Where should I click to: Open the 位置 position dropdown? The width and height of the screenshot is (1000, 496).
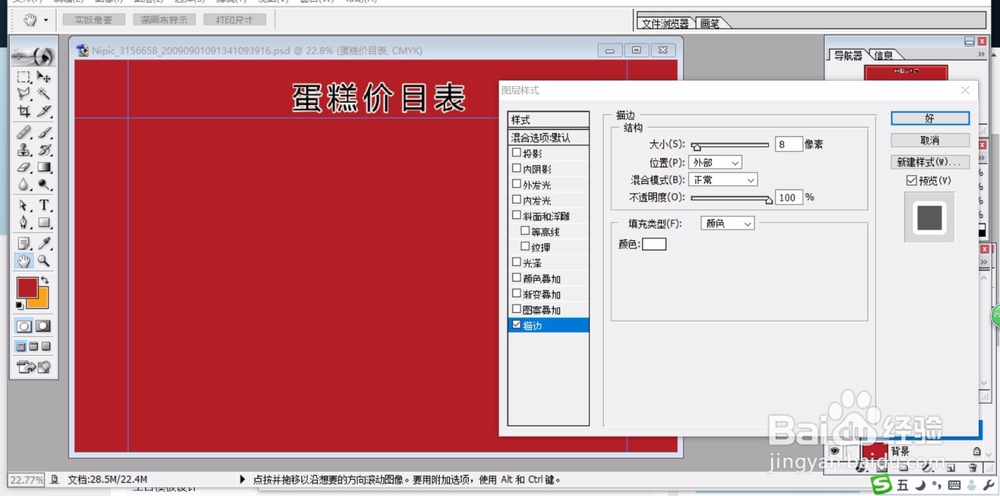pyautogui.click(x=715, y=163)
